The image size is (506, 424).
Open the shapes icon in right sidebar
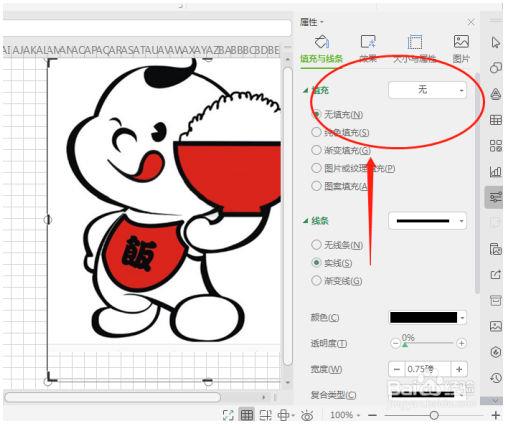pyautogui.click(x=496, y=68)
